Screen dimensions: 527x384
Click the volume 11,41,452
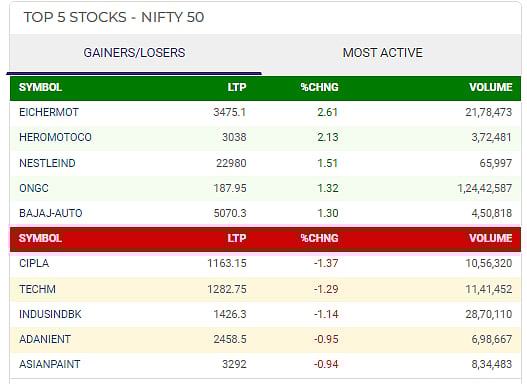[x=489, y=289]
